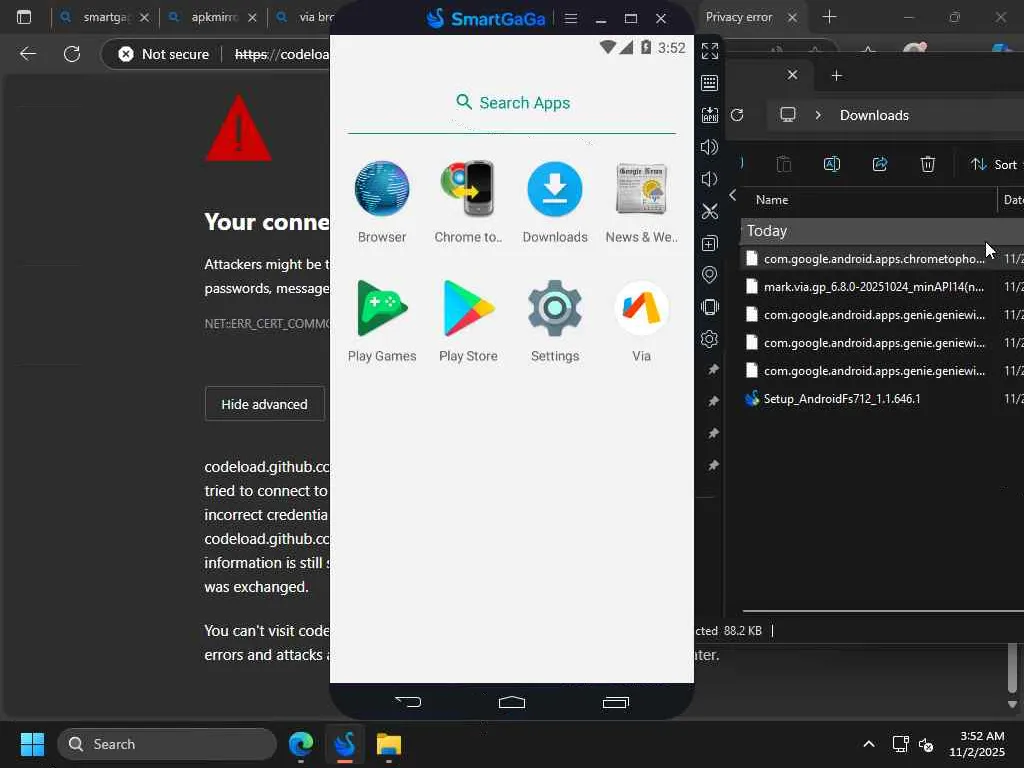Click the This PC monitor icon in breadcrumb
The height and width of the screenshot is (768, 1024).
pyautogui.click(x=788, y=115)
